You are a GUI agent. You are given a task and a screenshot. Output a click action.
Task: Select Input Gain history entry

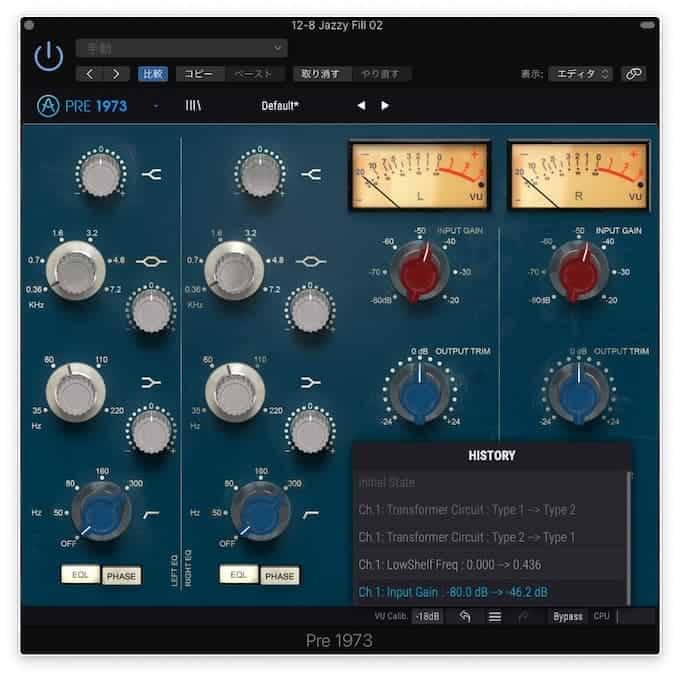[490, 592]
